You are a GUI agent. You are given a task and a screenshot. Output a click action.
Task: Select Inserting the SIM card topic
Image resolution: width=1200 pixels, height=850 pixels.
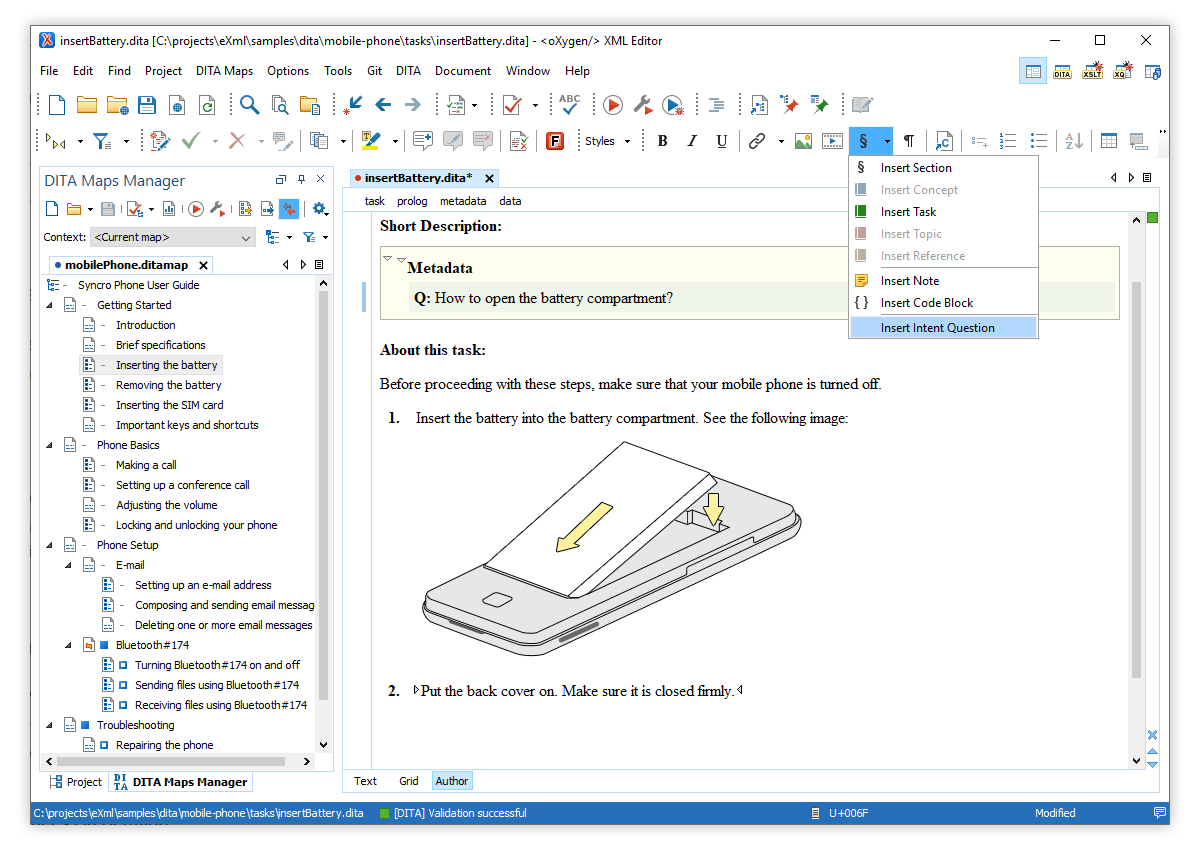pos(170,405)
